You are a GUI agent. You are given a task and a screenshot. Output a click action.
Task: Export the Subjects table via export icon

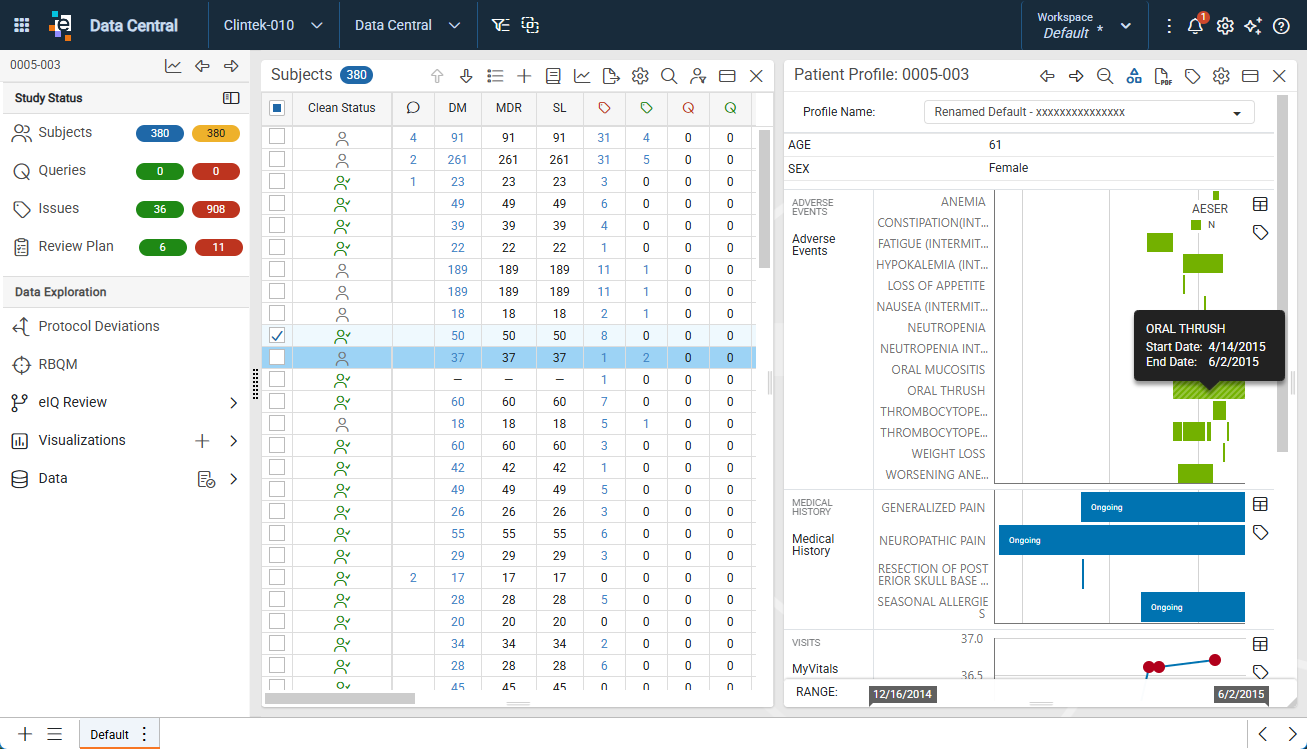pyautogui.click(x=611, y=76)
